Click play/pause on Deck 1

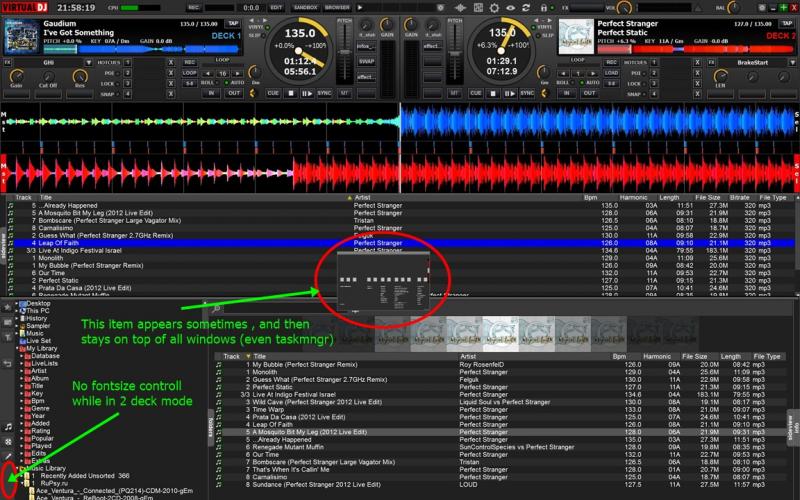[x=307, y=93]
